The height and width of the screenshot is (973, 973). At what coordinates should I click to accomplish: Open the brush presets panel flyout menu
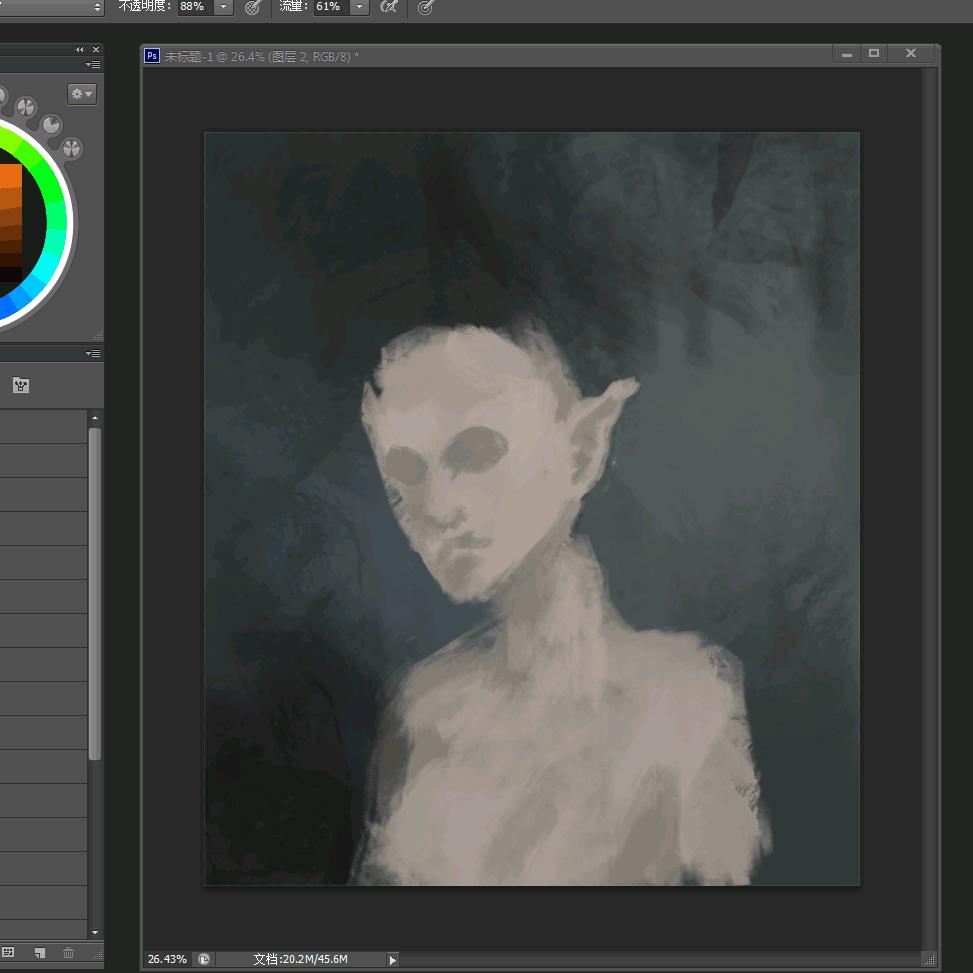(x=93, y=354)
